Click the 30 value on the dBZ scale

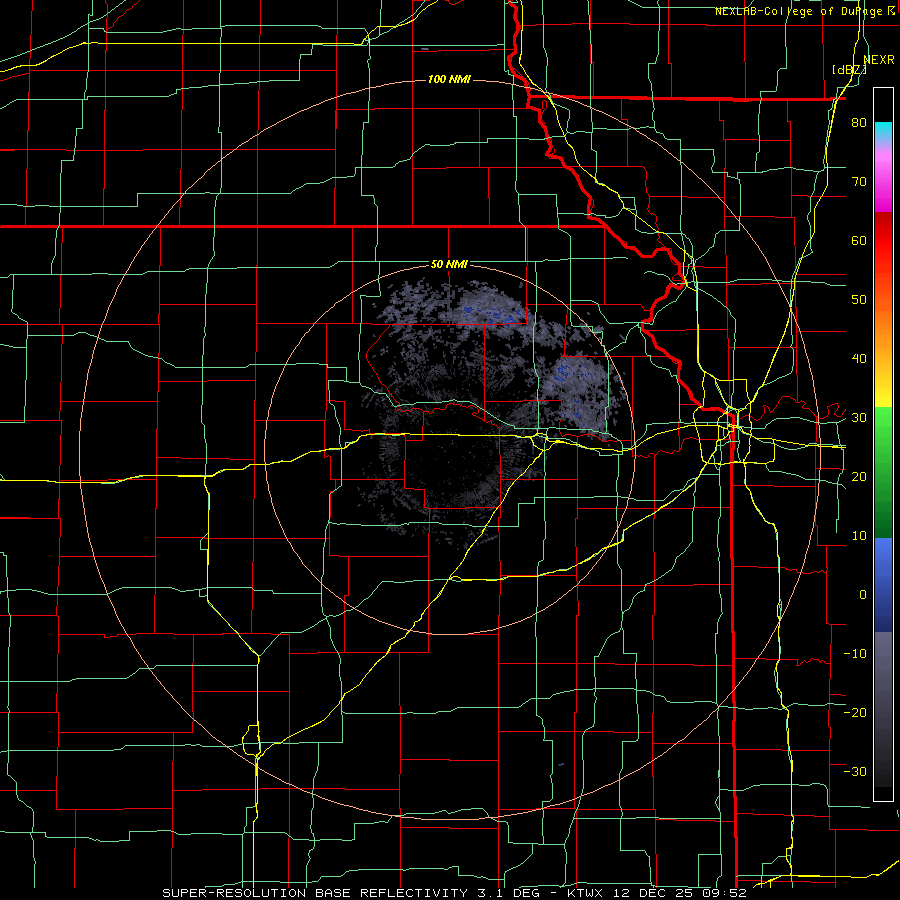(859, 417)
